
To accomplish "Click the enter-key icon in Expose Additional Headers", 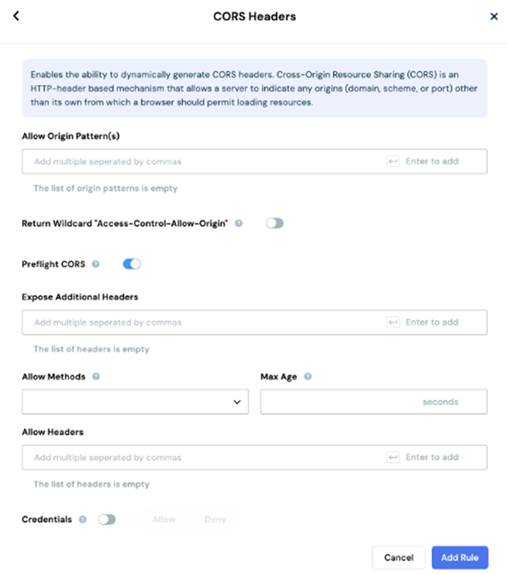I will [393, 322].
